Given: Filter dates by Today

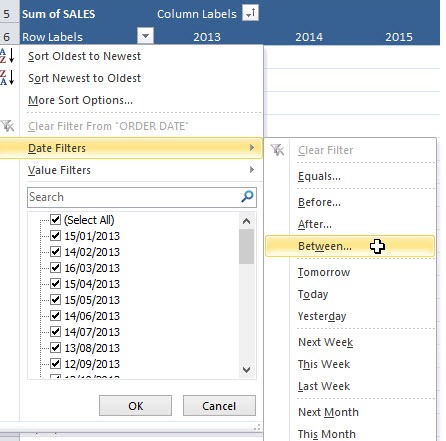Looking at the screenshot, I should point(313,294).
